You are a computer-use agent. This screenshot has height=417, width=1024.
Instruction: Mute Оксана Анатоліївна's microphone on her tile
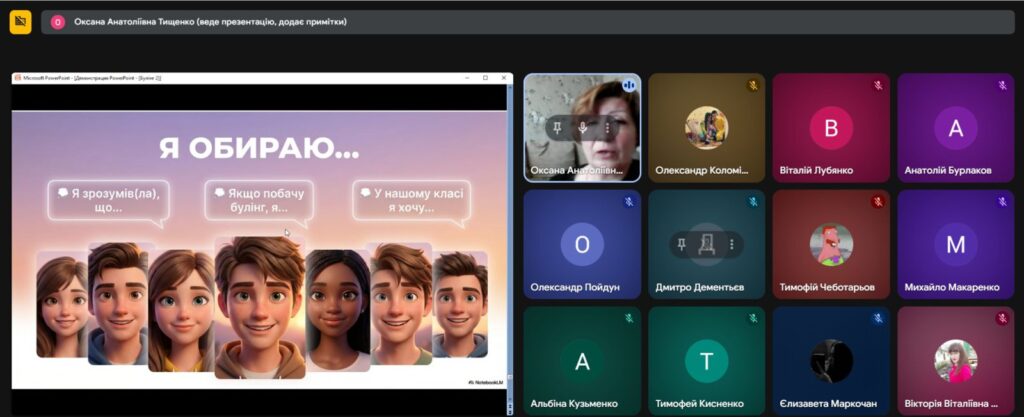(x=583, y=128)
